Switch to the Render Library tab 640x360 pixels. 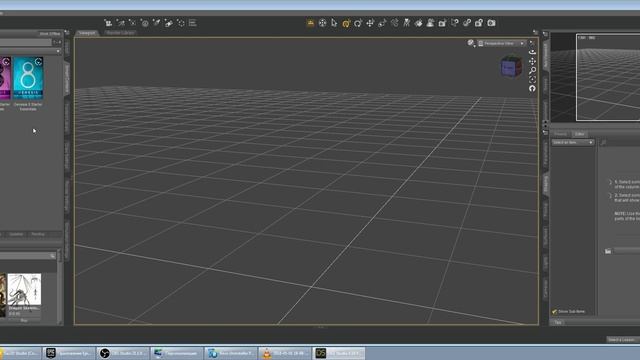[x=120, y=33]
